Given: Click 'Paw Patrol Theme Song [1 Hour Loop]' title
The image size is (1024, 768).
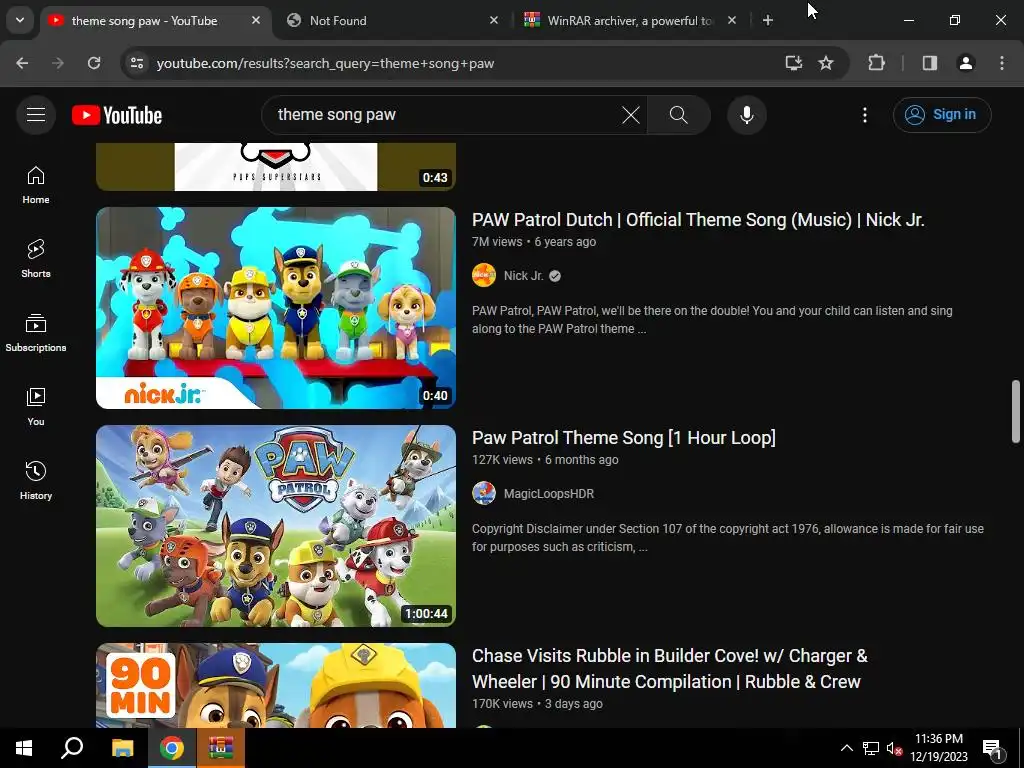Looking at the screenshot, I should coord(624,438).
